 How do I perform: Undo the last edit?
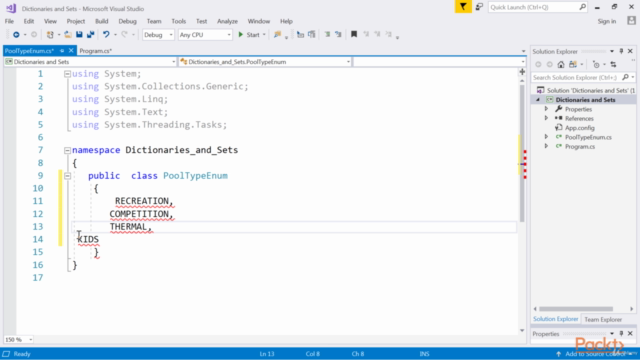pyautogui.click(x=106, y=35)
